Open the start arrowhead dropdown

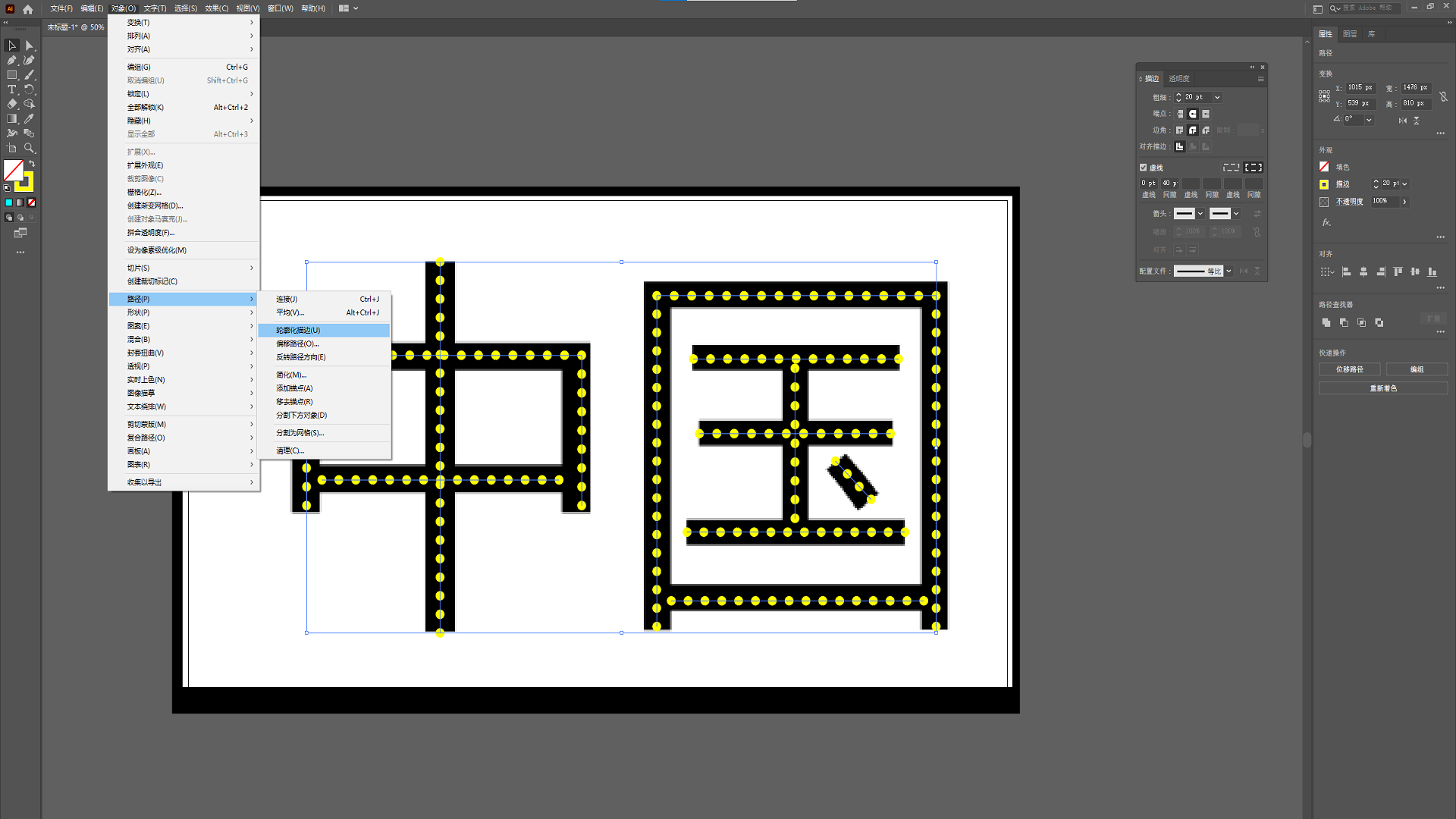coord(1200,214)
